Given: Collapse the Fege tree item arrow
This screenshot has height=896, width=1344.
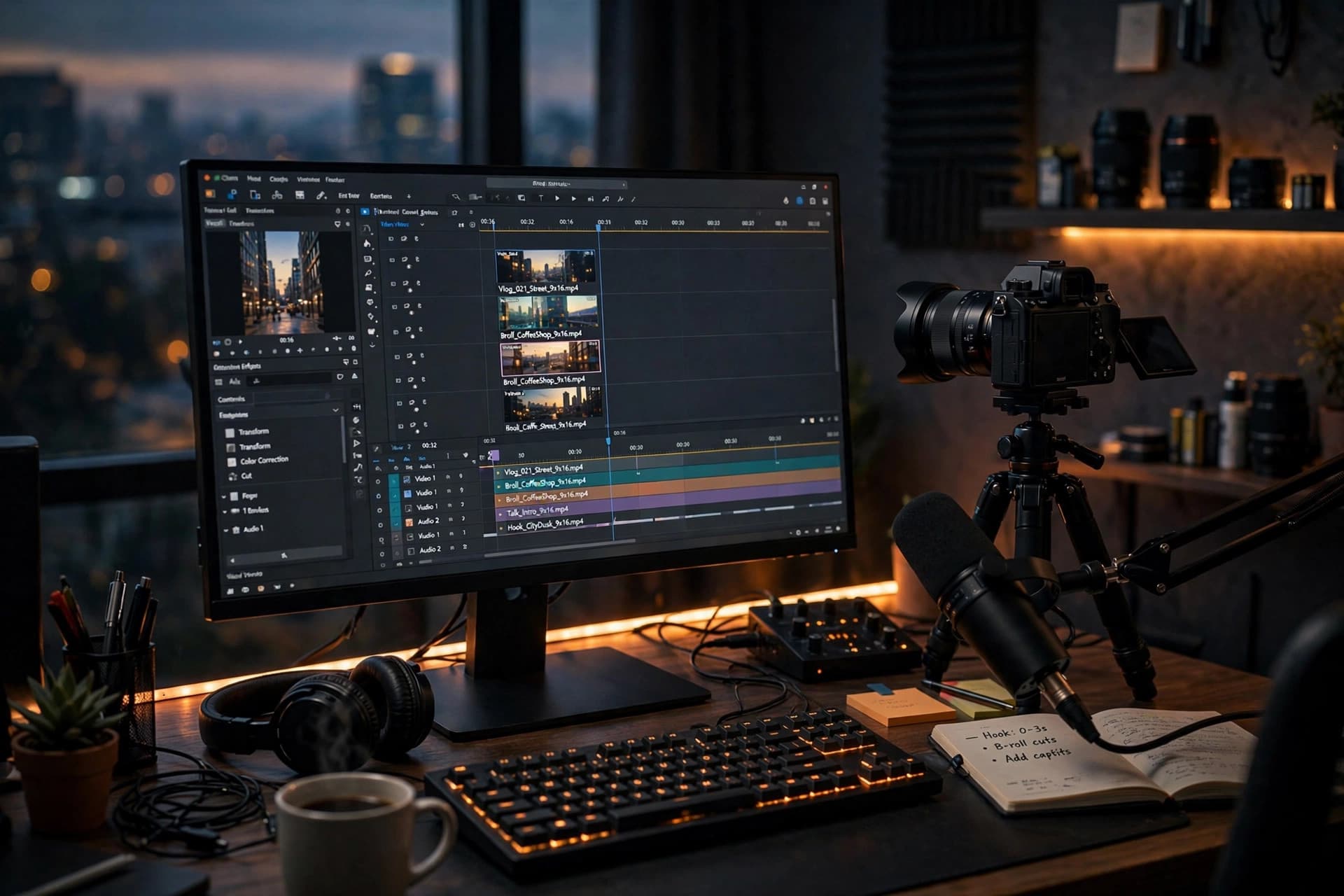Looking at the screenshot, I should coord(223,497).
